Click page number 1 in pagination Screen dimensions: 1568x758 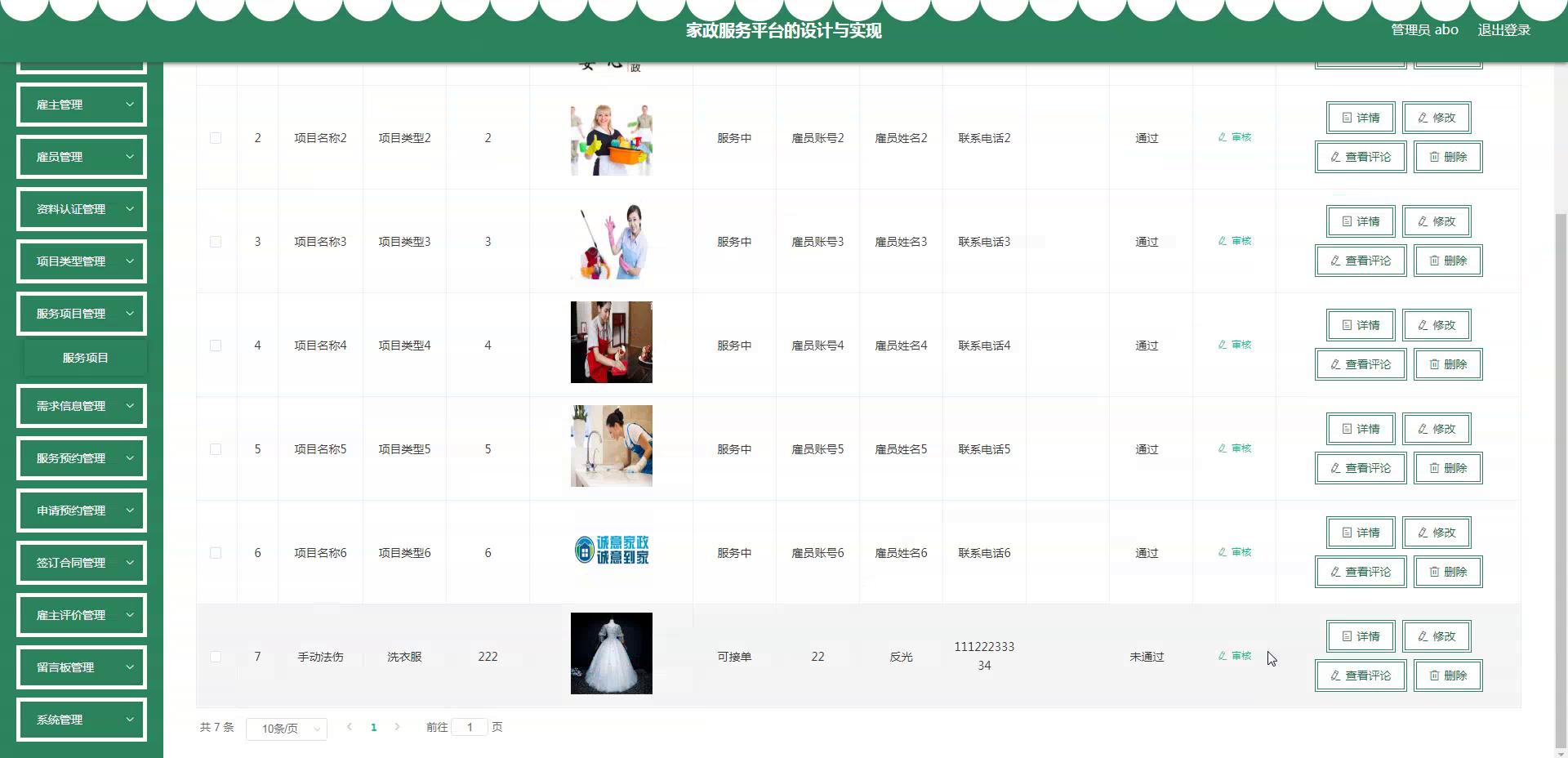pyautogui.click(x=373, y=727)
